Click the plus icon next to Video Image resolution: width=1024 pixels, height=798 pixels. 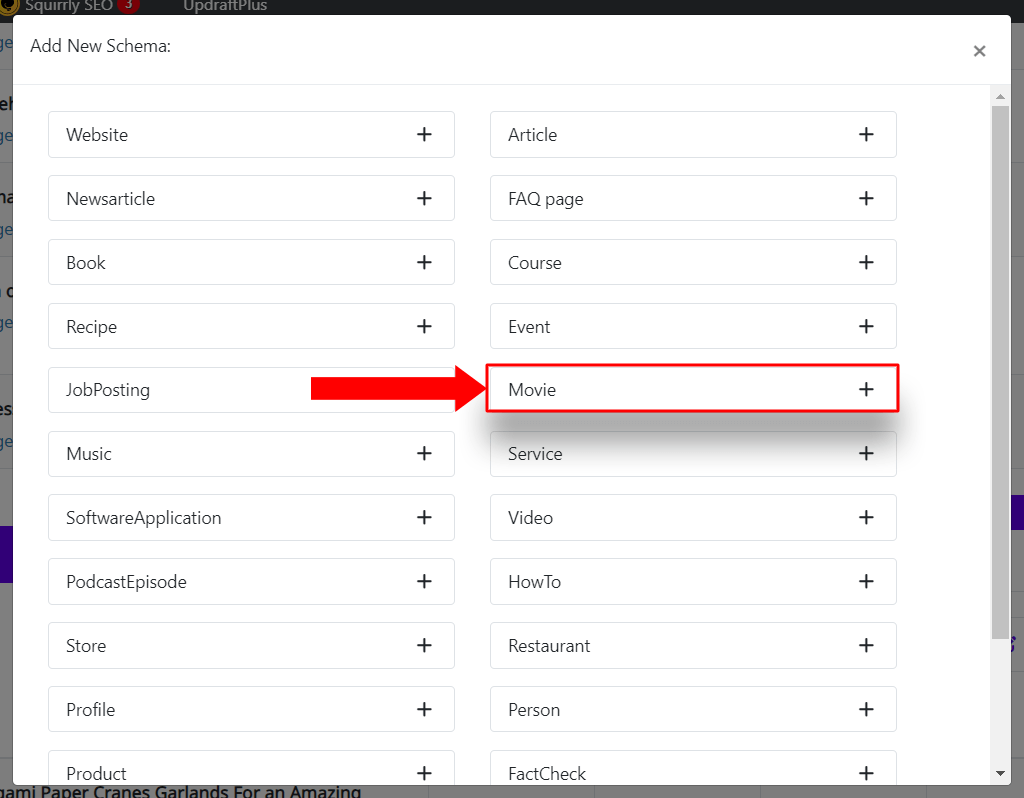click(x=866, y=518)
